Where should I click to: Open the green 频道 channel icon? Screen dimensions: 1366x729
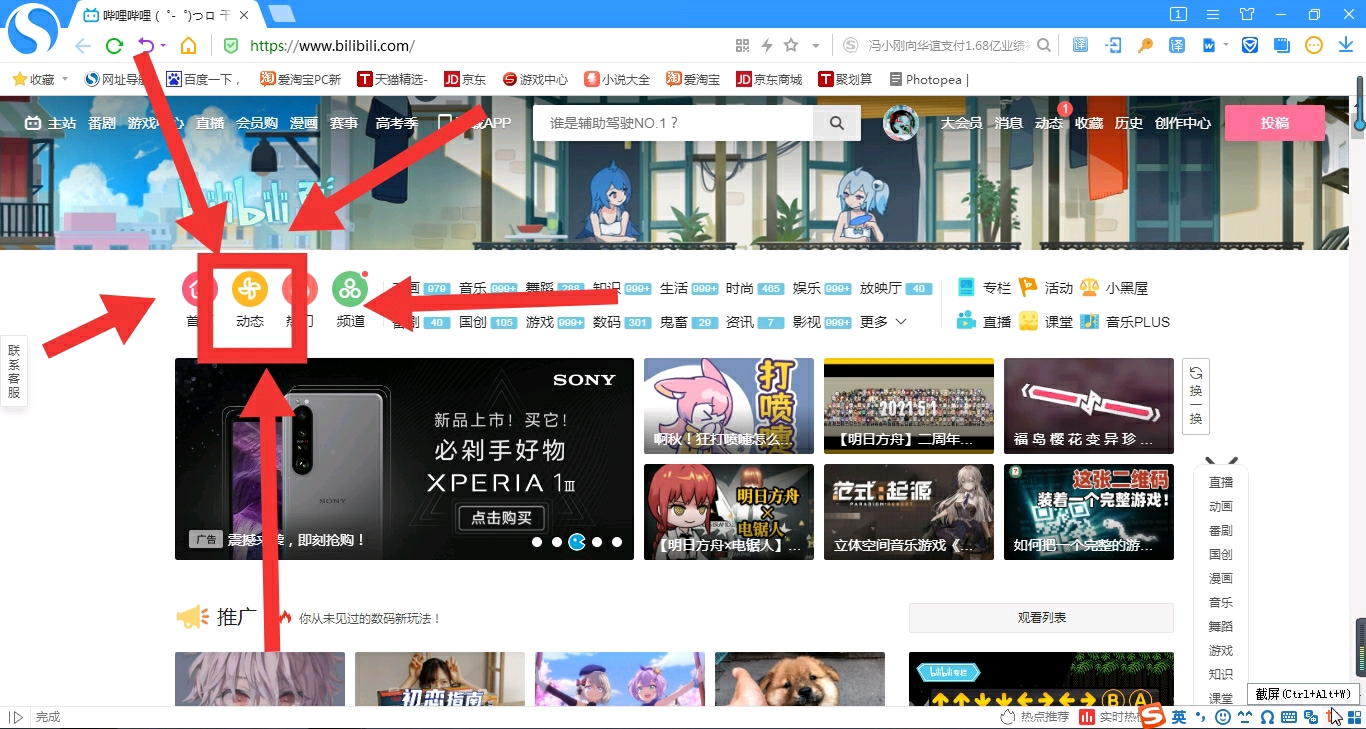point(350,290)
